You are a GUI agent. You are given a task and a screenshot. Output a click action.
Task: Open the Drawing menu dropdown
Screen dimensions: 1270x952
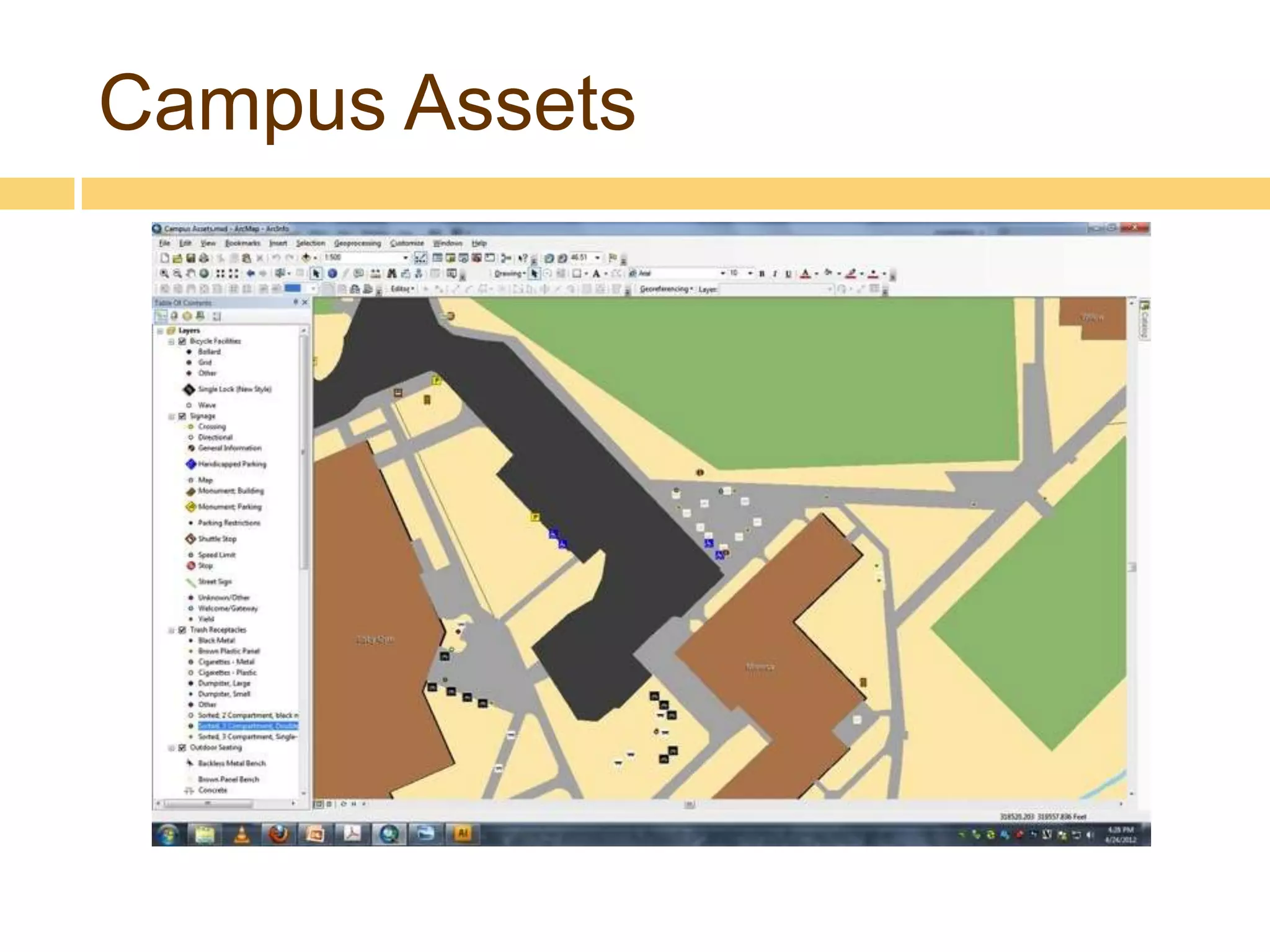[510, 273]
